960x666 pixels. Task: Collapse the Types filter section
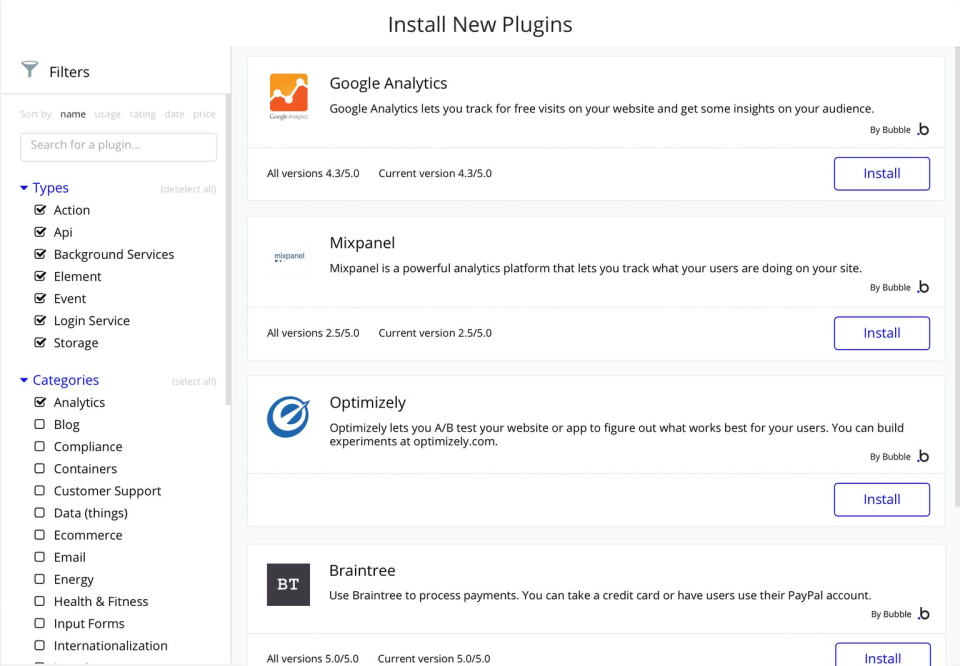[x=24, y=188]
